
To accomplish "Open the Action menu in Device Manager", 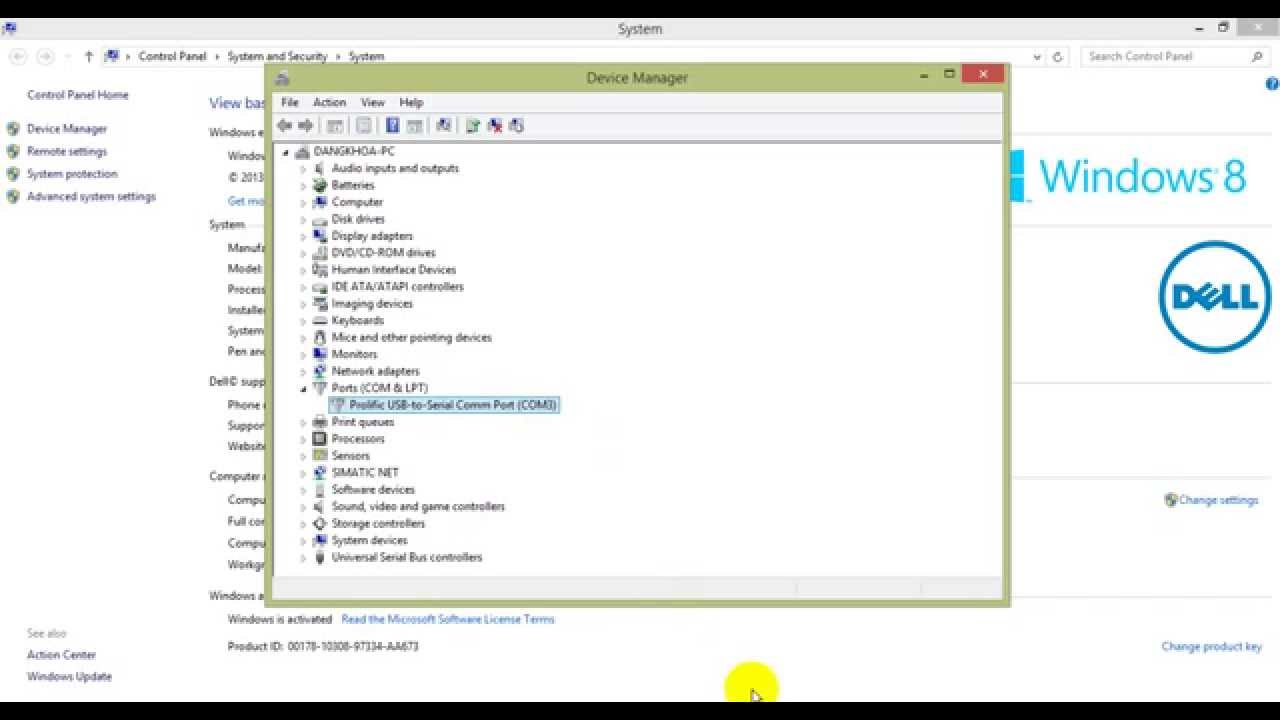I will pyautogui.click(x=329, y=102).
